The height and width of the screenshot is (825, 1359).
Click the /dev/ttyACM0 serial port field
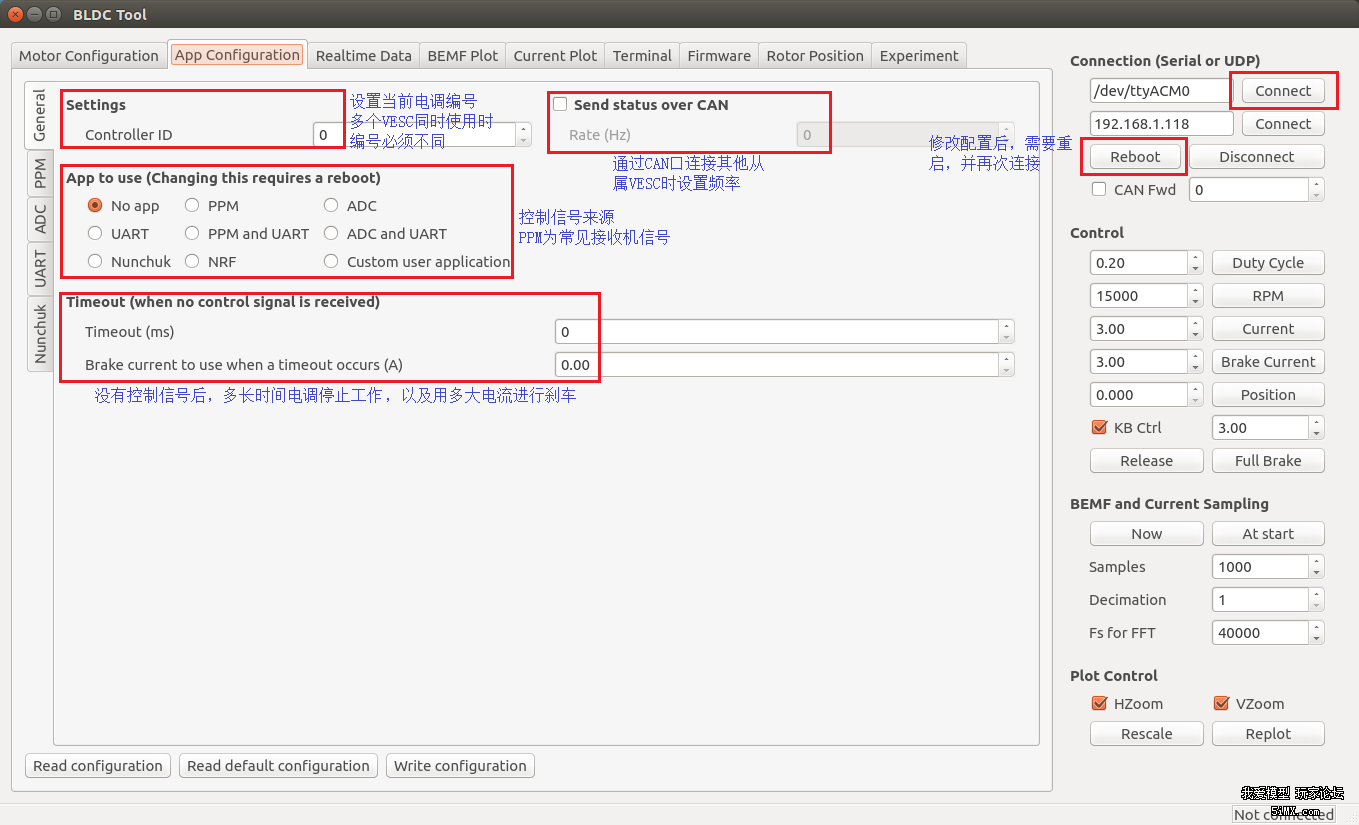pos(1161,91)
